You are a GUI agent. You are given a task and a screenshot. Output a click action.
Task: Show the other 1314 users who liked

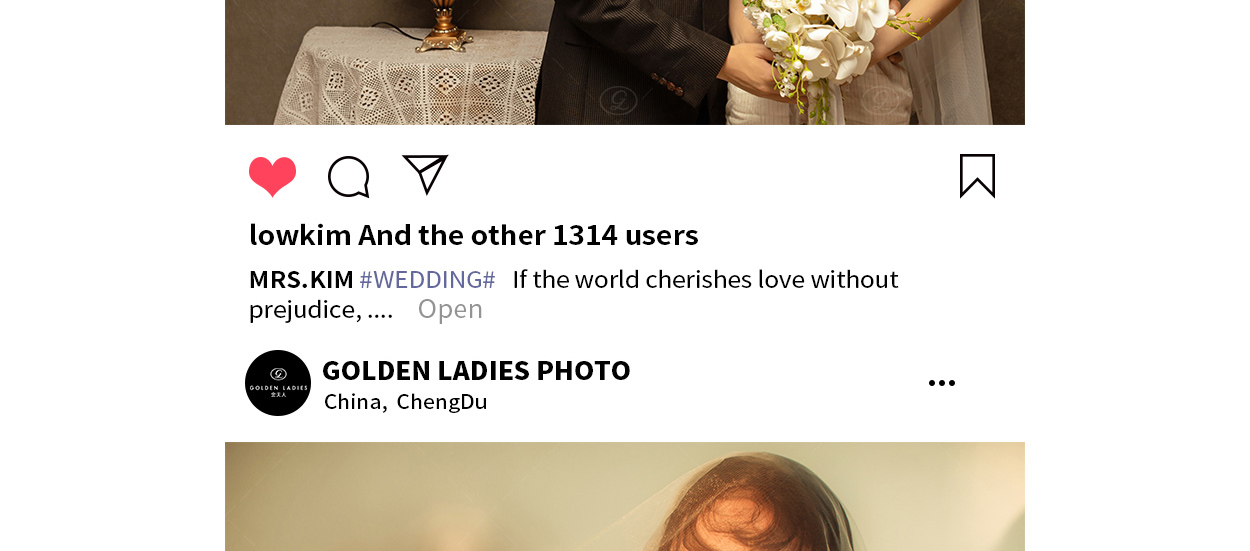pyautogui.click(x=528, y=236)
